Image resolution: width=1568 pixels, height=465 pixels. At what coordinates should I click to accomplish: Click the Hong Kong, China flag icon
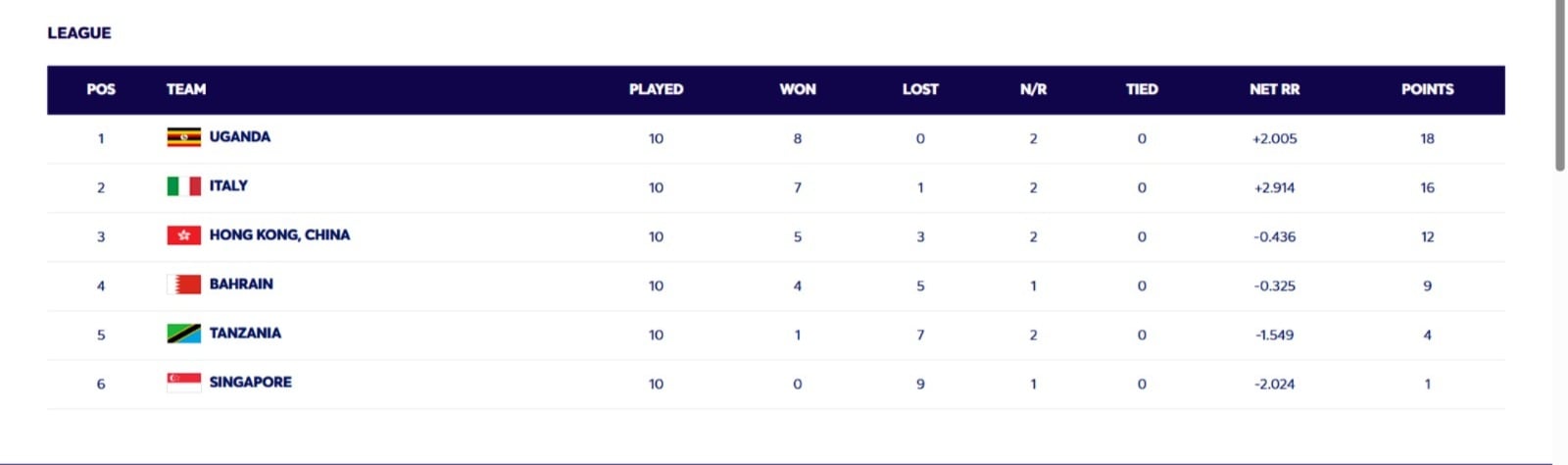coord(183,235)
